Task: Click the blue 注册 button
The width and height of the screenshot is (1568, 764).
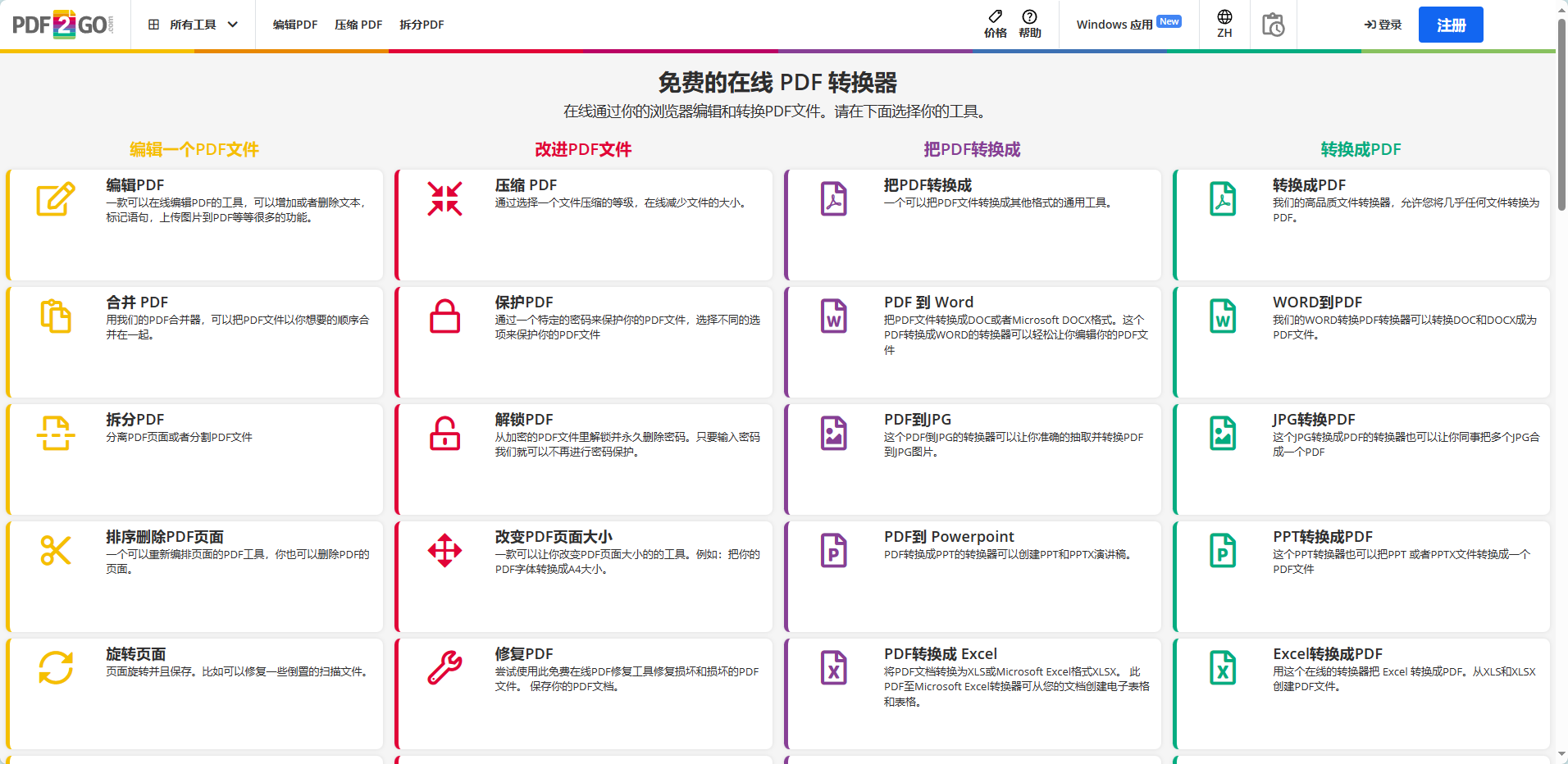Action: [x=1450, y=24]
